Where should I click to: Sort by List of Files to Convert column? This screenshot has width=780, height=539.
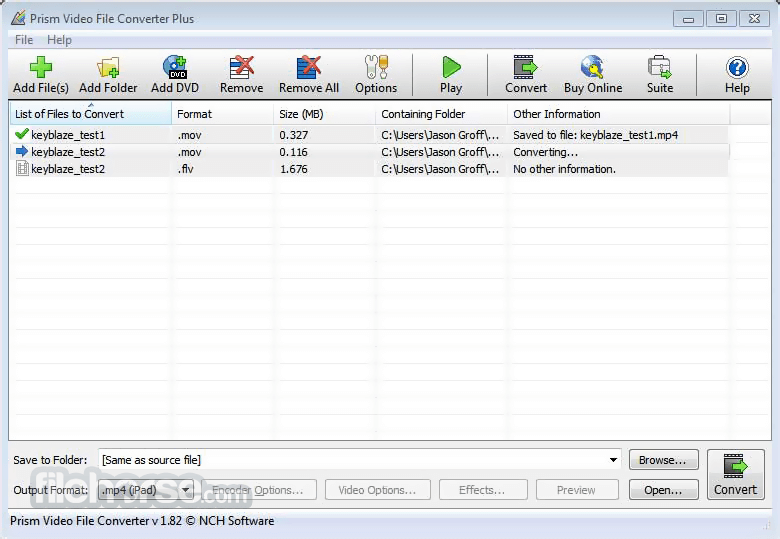tap(91, 114)
